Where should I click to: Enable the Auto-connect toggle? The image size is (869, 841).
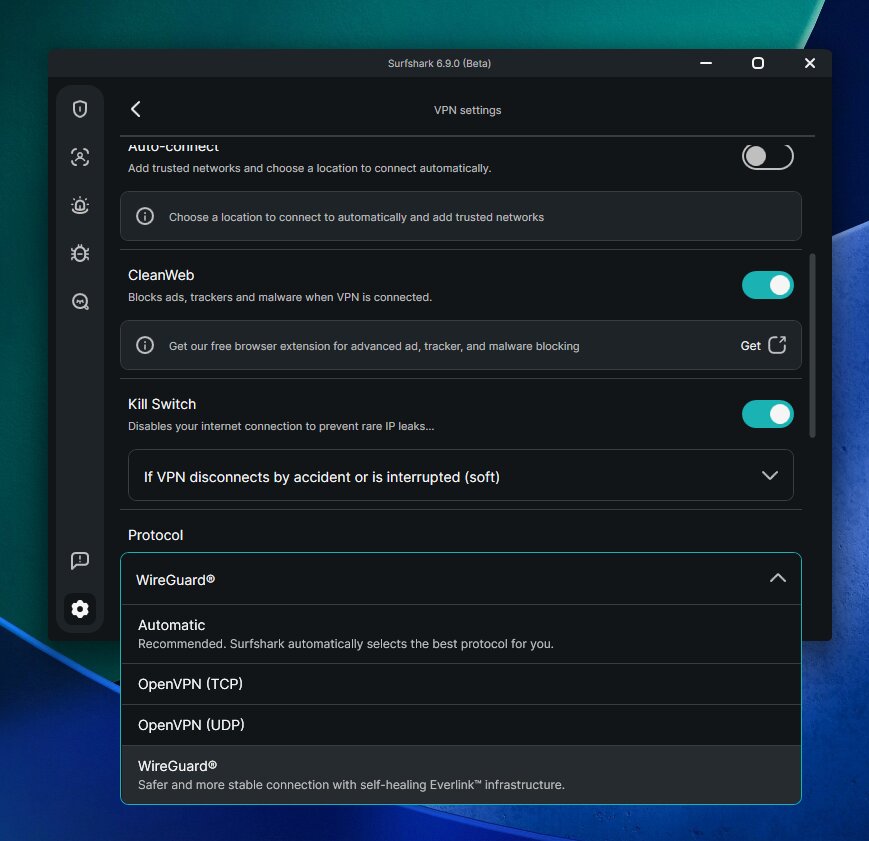[767, 156]
